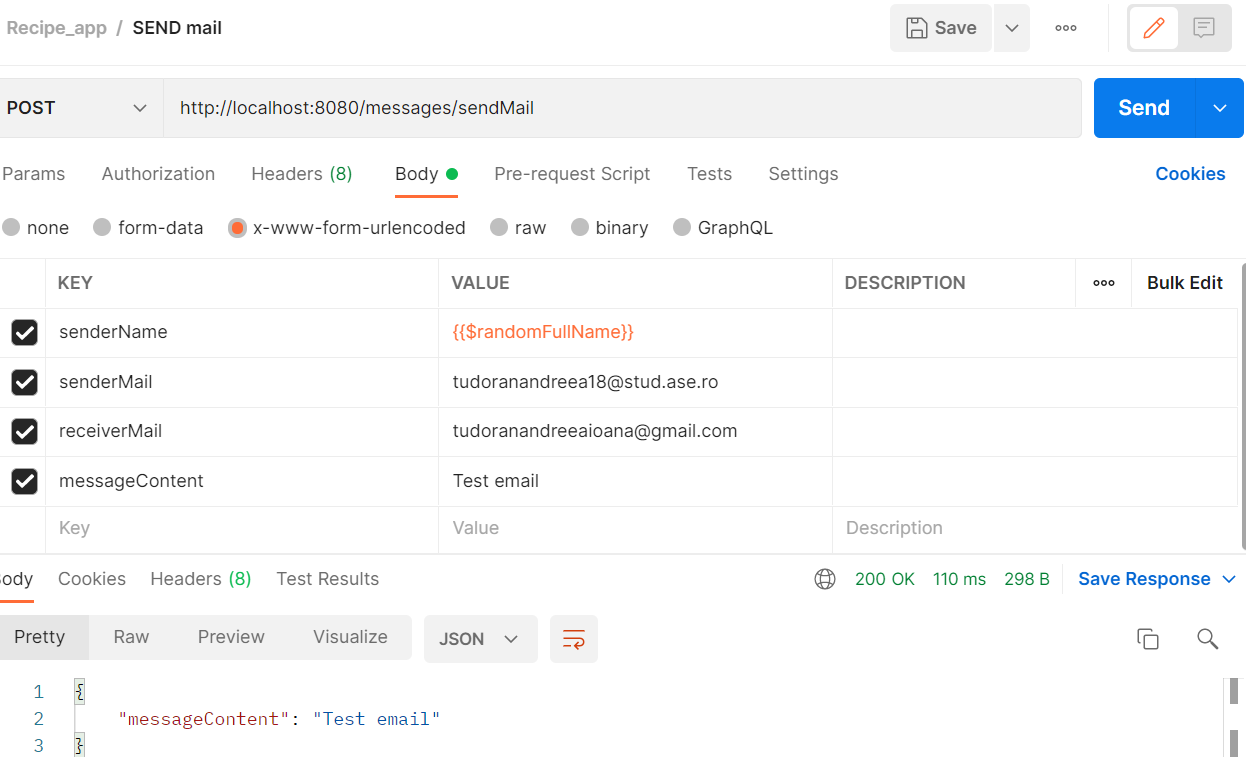The width and height of the screenshot is (1246, 757).
Task: Select the raw body type
Action: (x=499, y=228)
